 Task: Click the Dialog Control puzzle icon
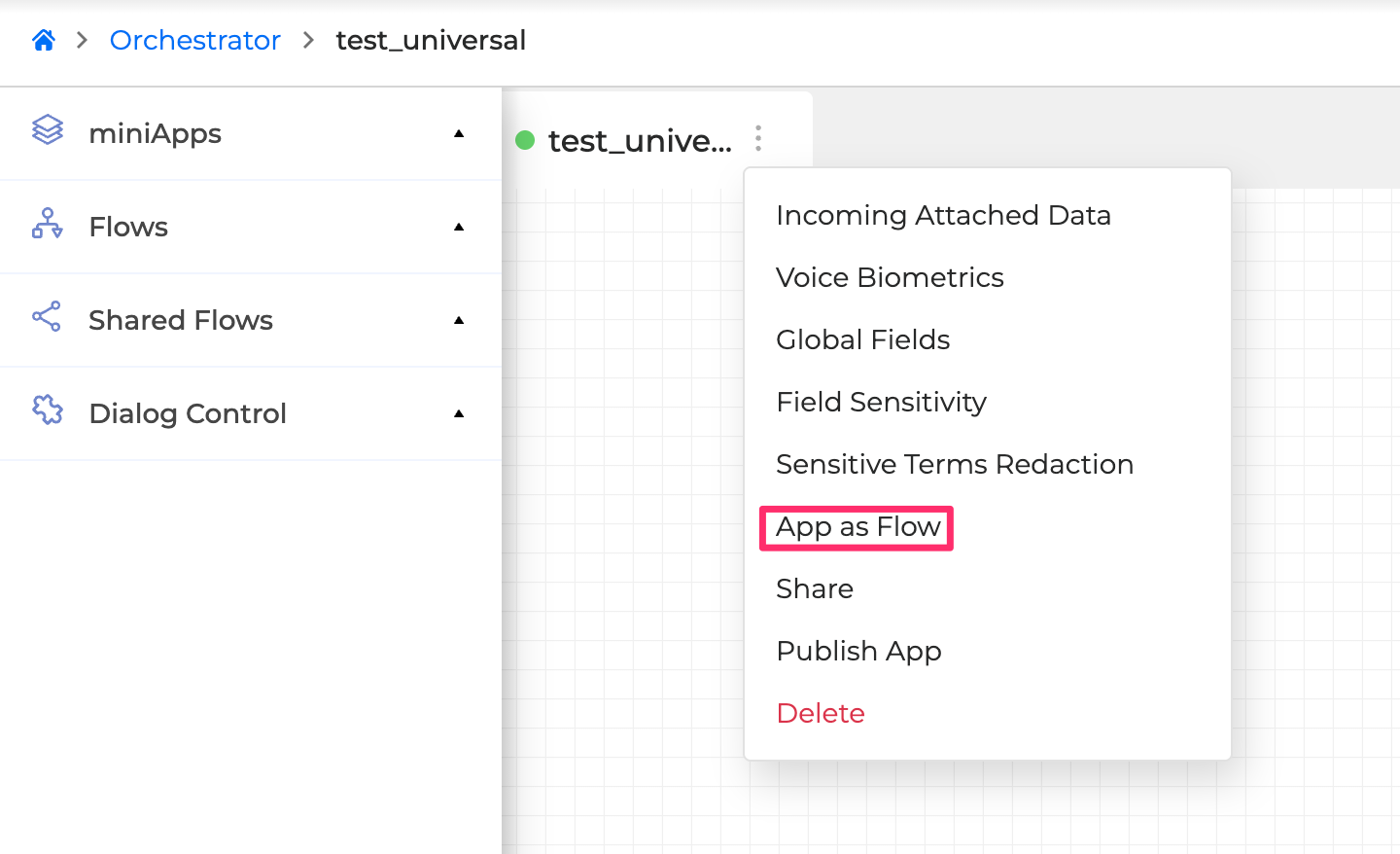[48, 410]
